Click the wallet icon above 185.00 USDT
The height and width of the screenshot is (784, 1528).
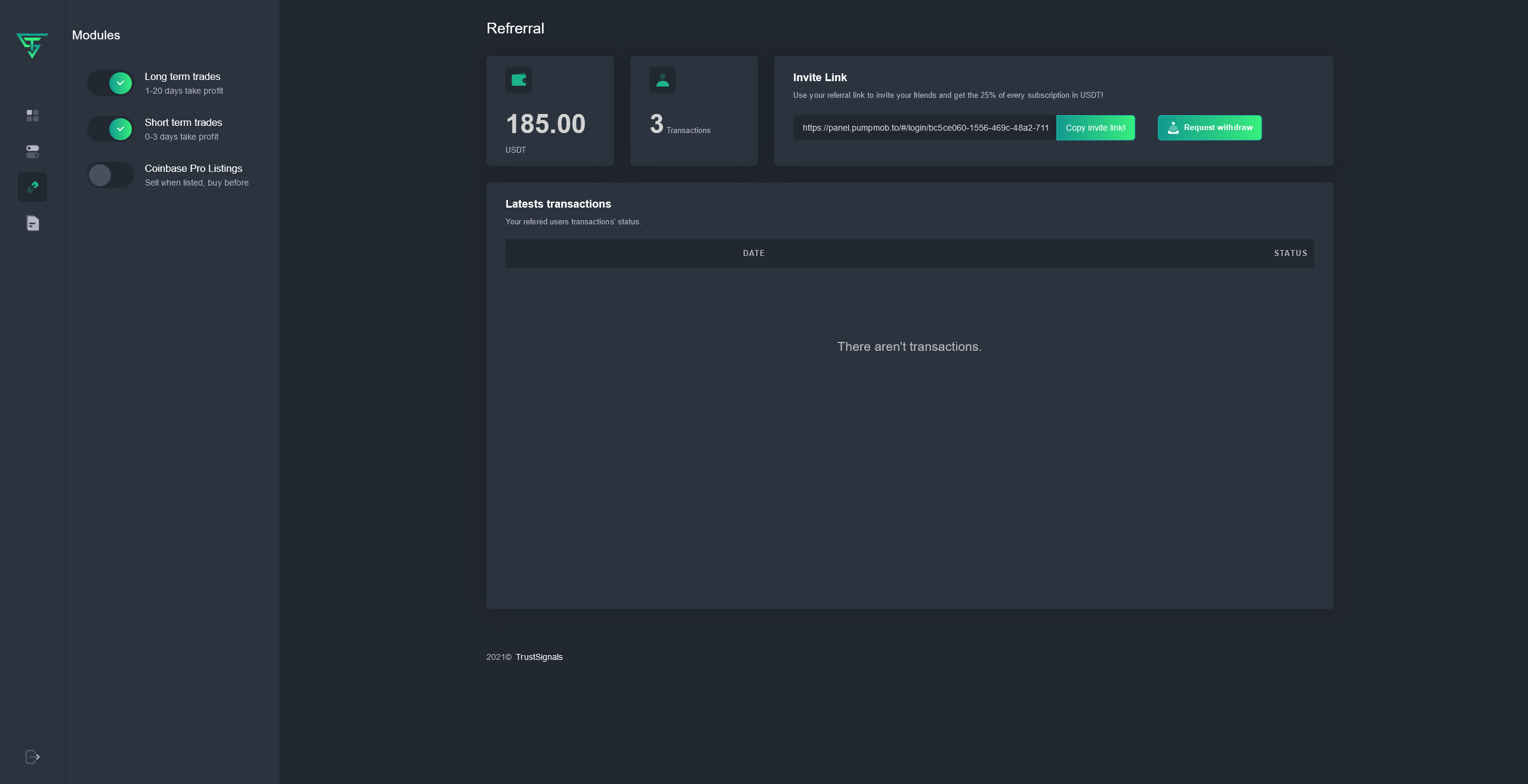click(519, 80)
